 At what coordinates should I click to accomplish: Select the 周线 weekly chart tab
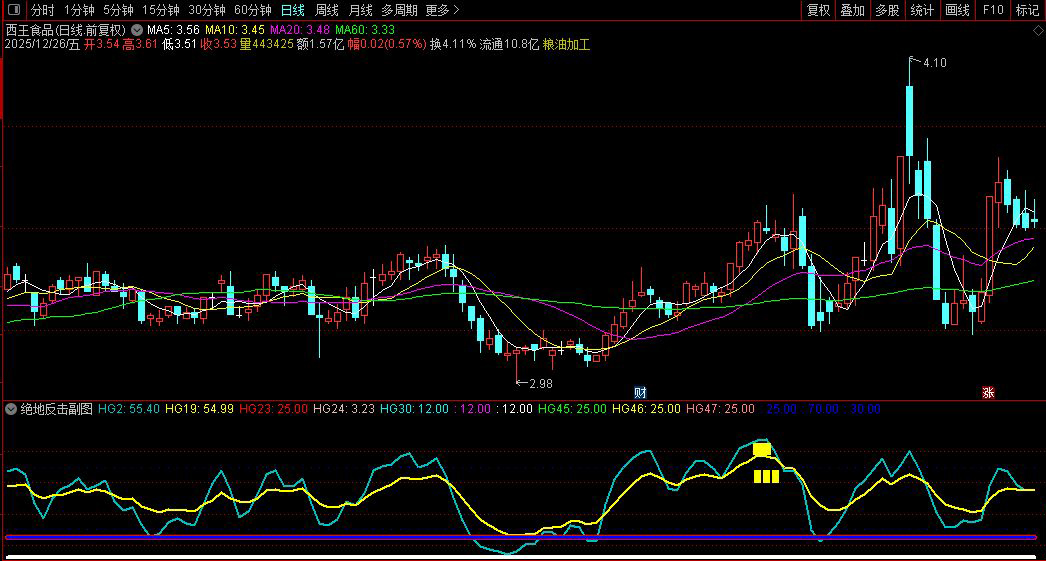tap(326, 10)
